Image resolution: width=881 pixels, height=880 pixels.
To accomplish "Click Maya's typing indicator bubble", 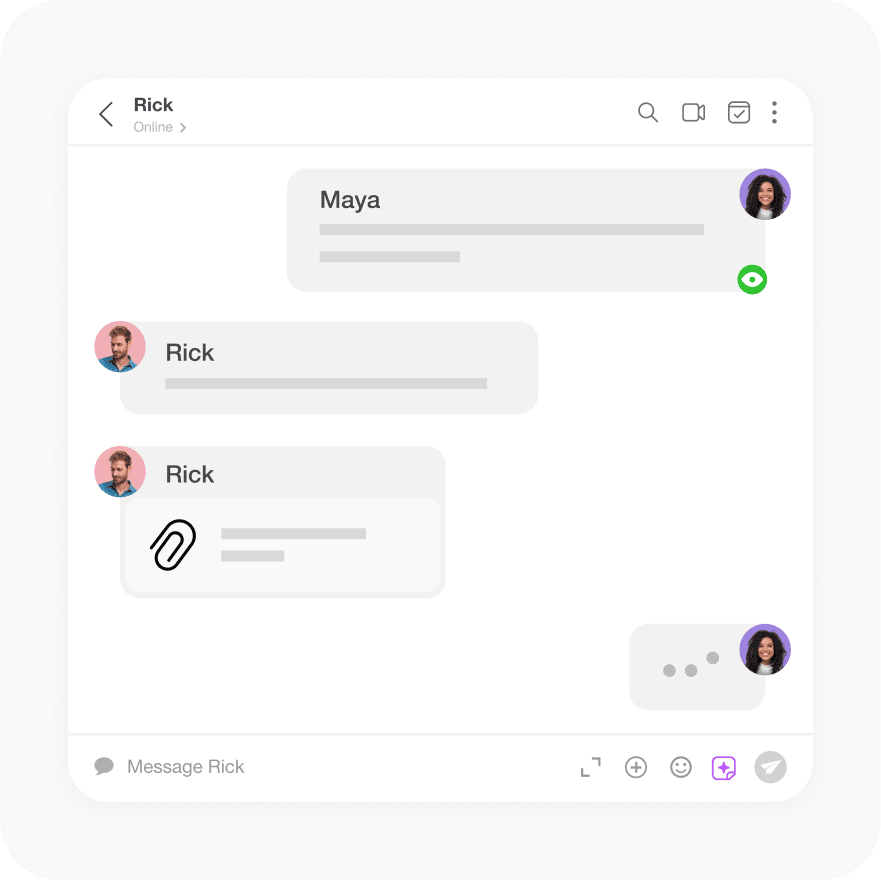I will [697, 666].
